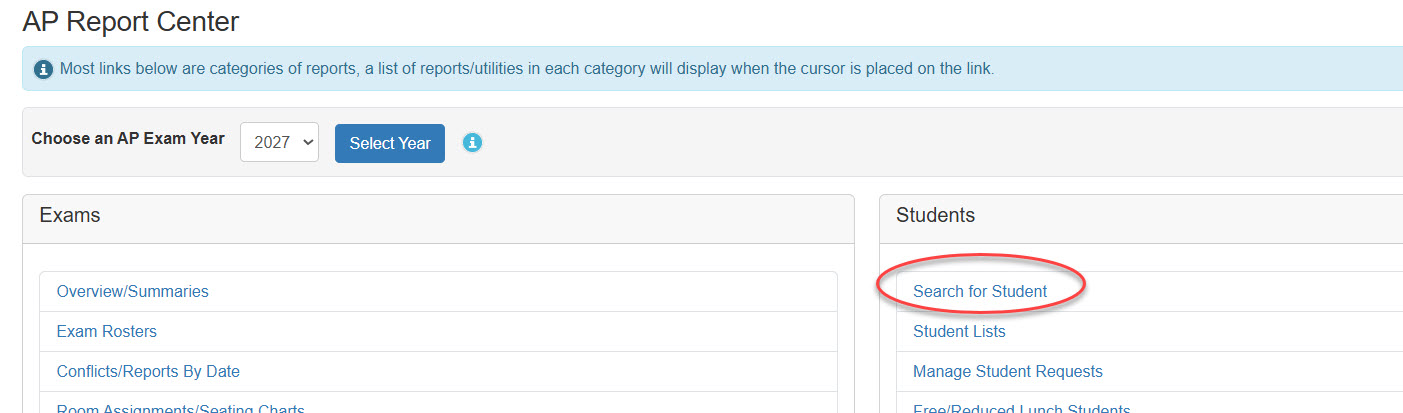Click the info icon beside Select Year
Screen dimensions: 1403x413
tap(473, 143)
